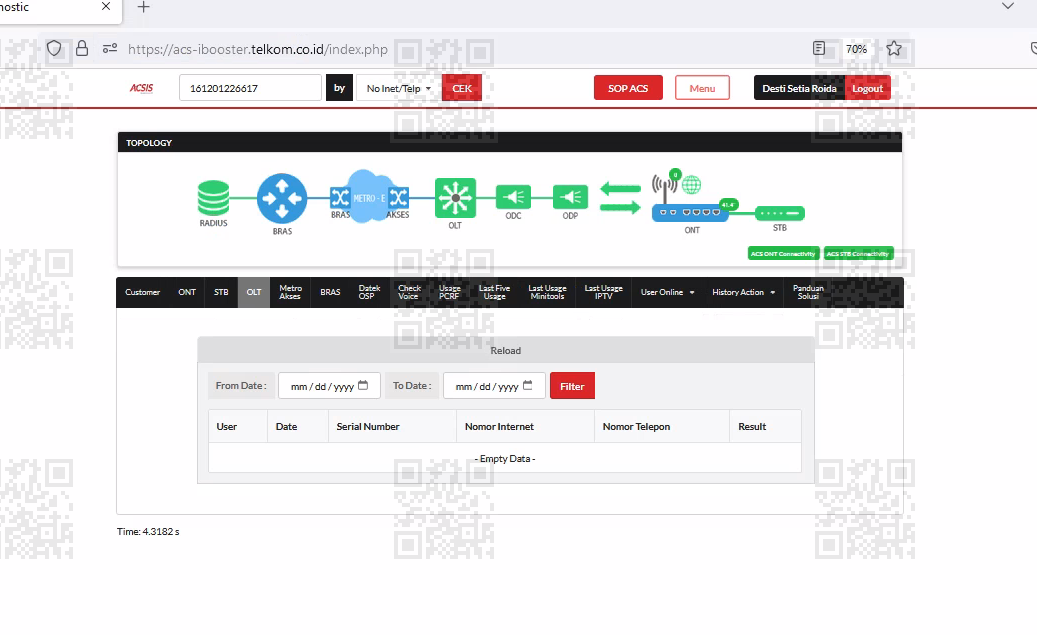Screen dimensions: 1037x635
Task: Open the No Inet/Telp dropdown
Action: [399, 88]
